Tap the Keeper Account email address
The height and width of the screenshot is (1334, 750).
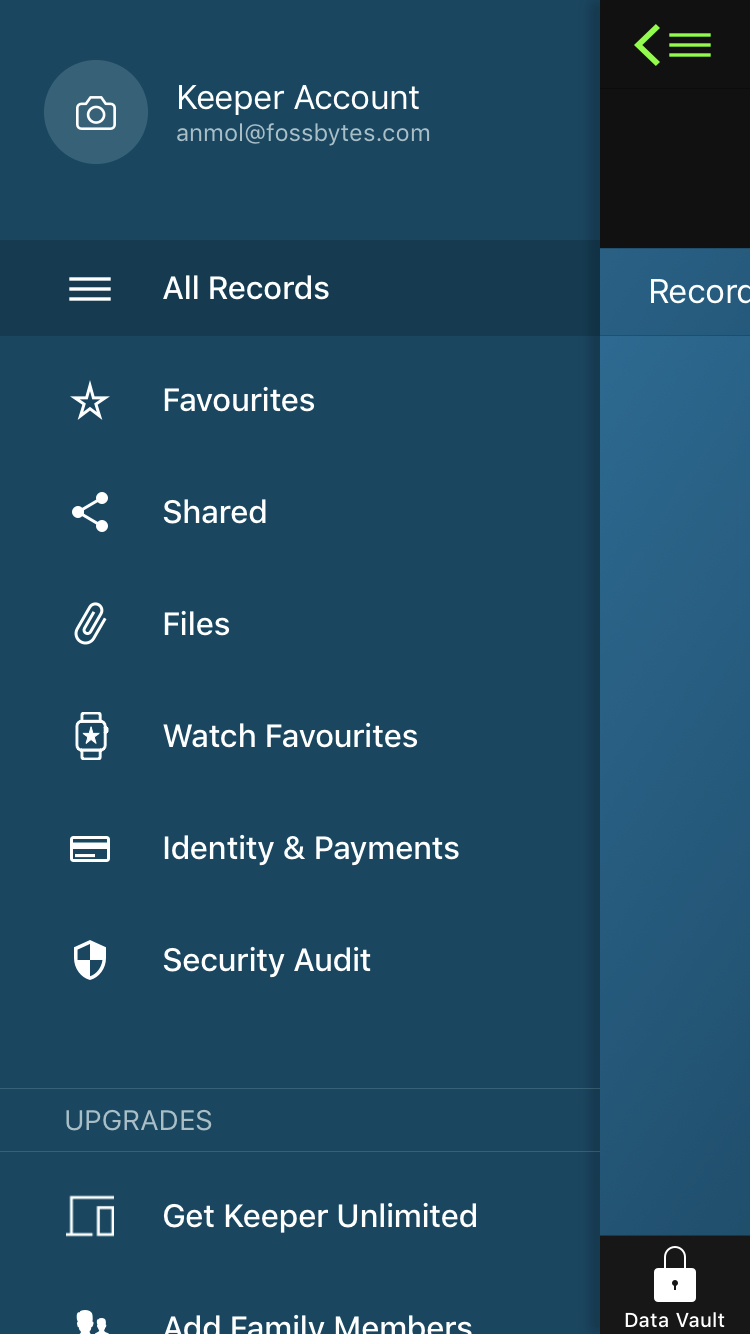(303, 134)
